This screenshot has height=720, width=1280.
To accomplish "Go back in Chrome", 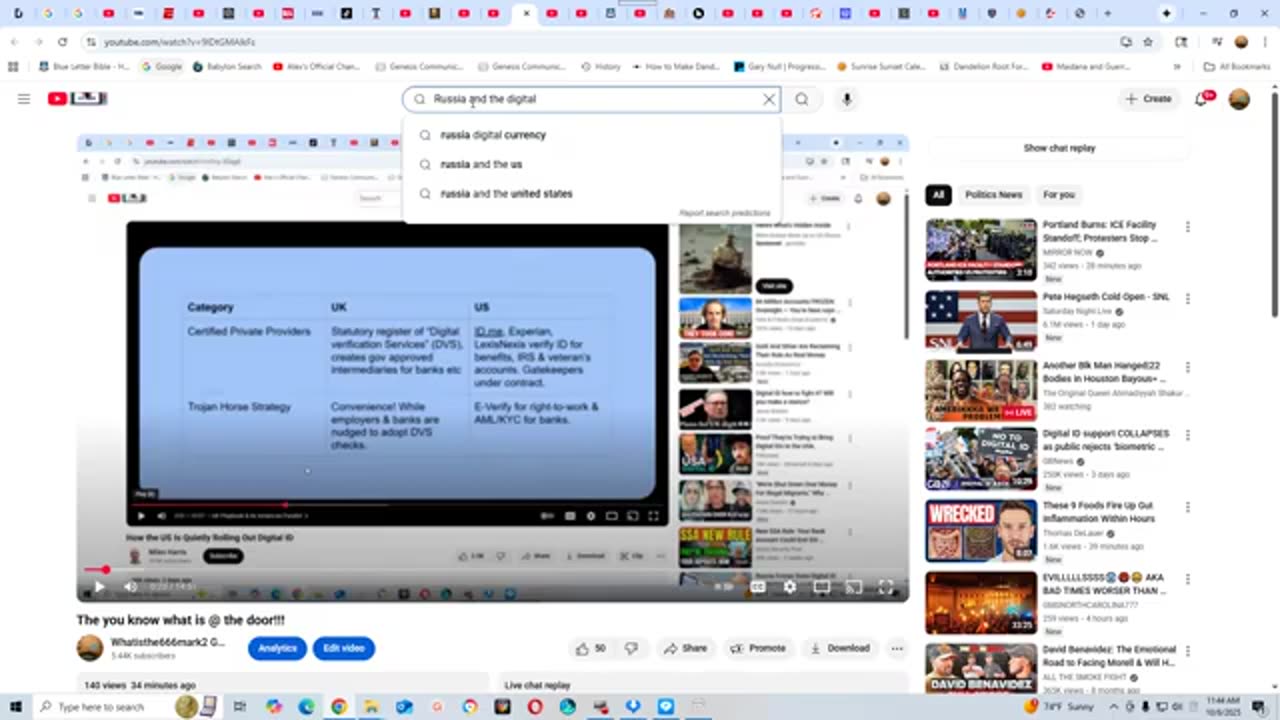I will (14, 42).
